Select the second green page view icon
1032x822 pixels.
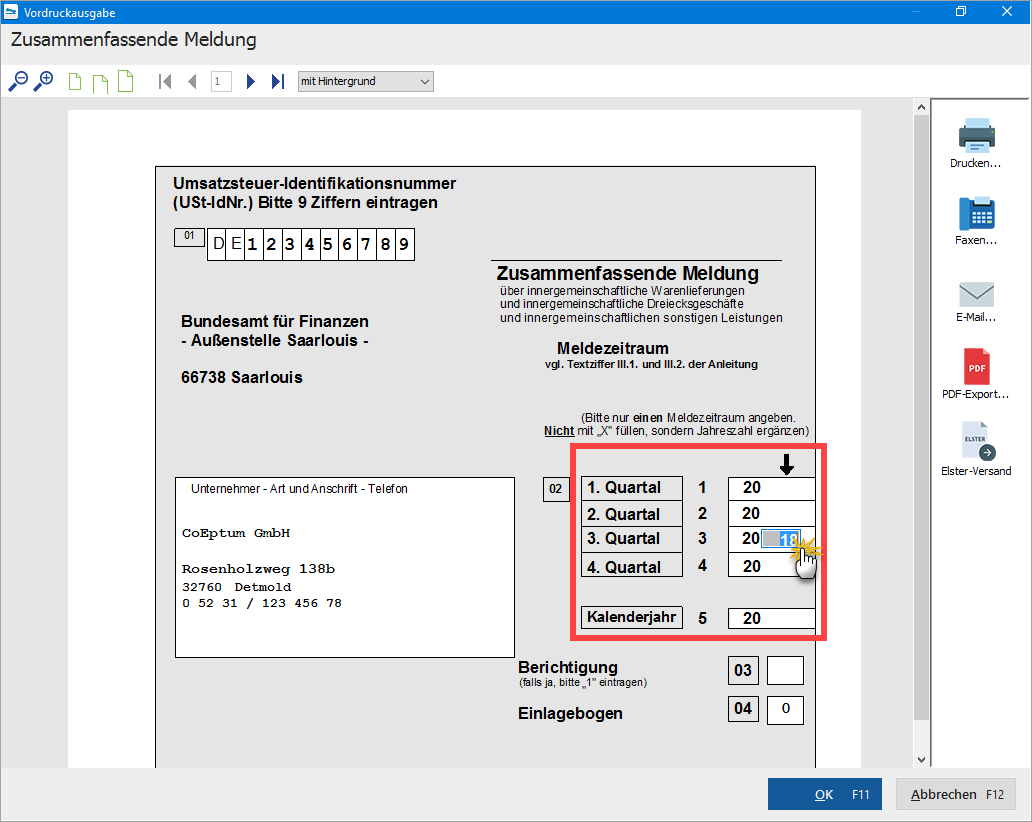pos(100,83)
